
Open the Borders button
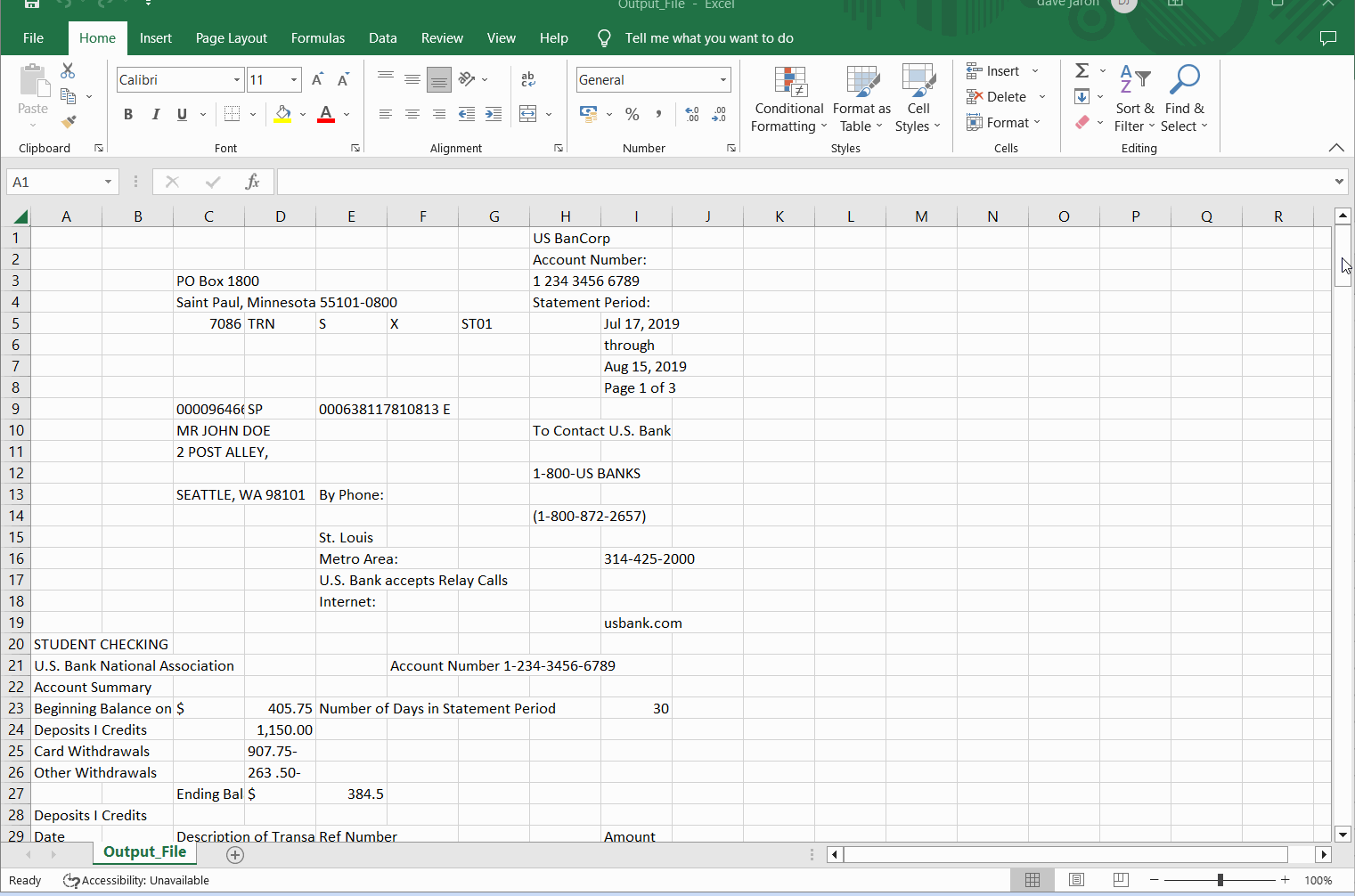point(233,114)
